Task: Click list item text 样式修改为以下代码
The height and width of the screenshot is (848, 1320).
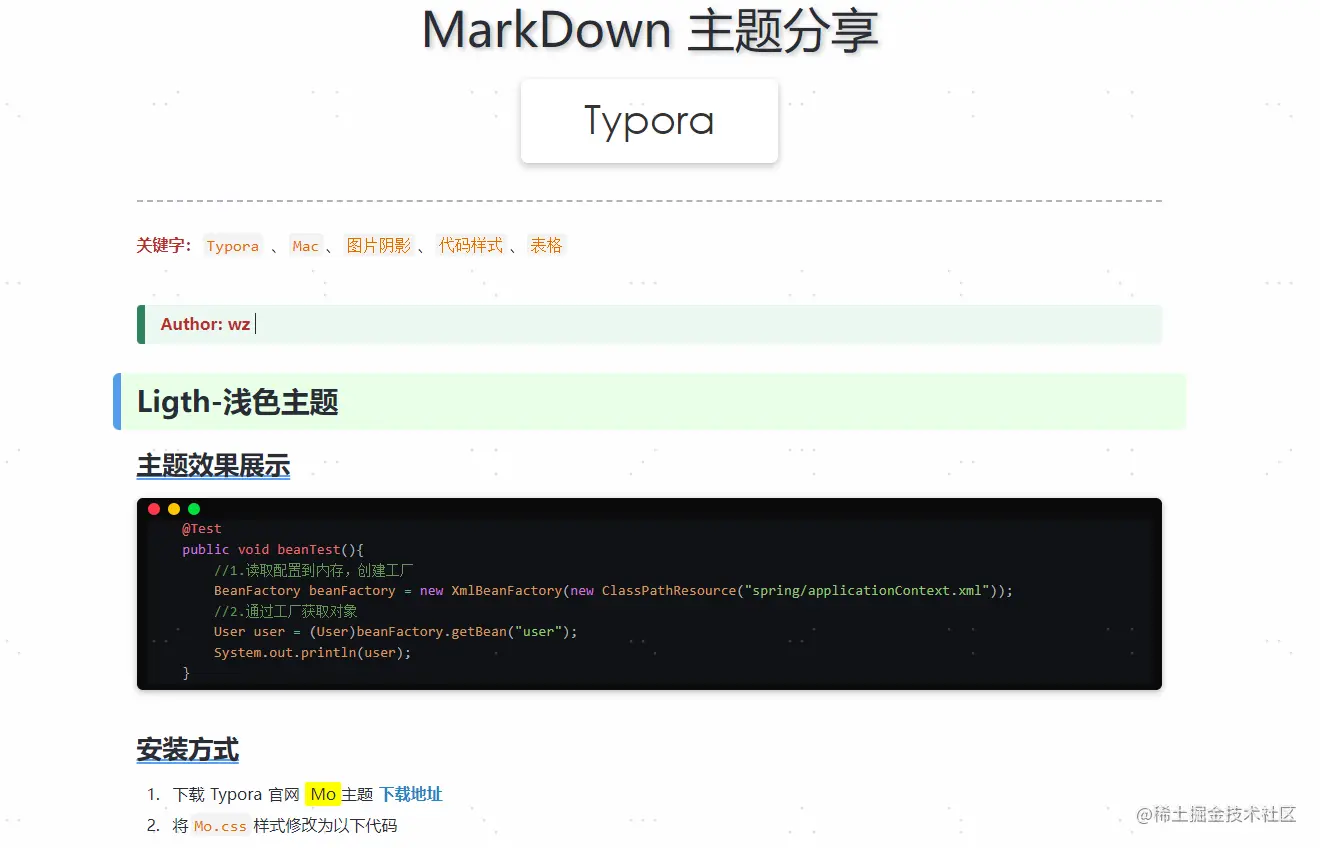Action: pos(325,826)
